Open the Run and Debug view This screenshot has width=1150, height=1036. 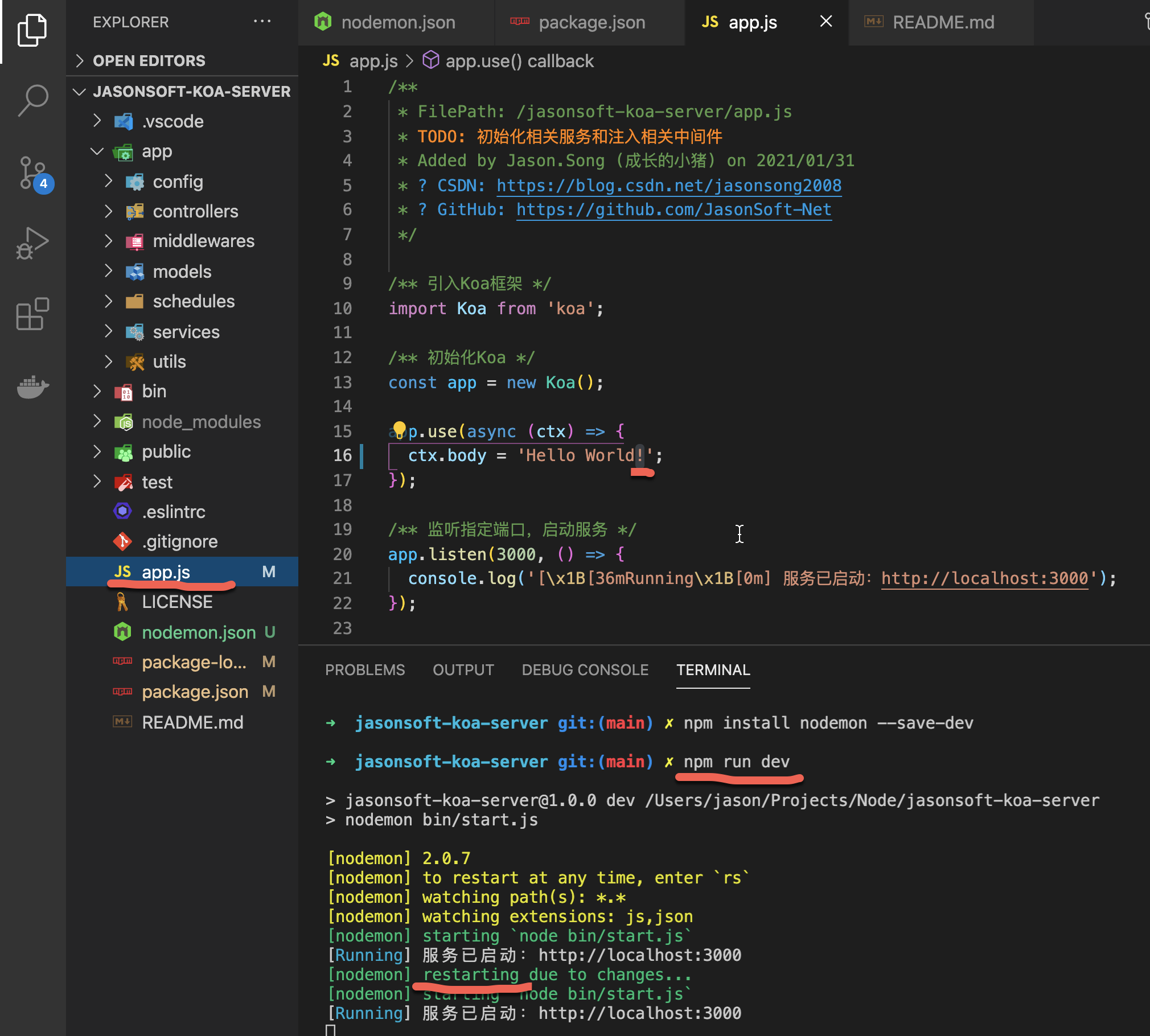[x=33, y=244]
